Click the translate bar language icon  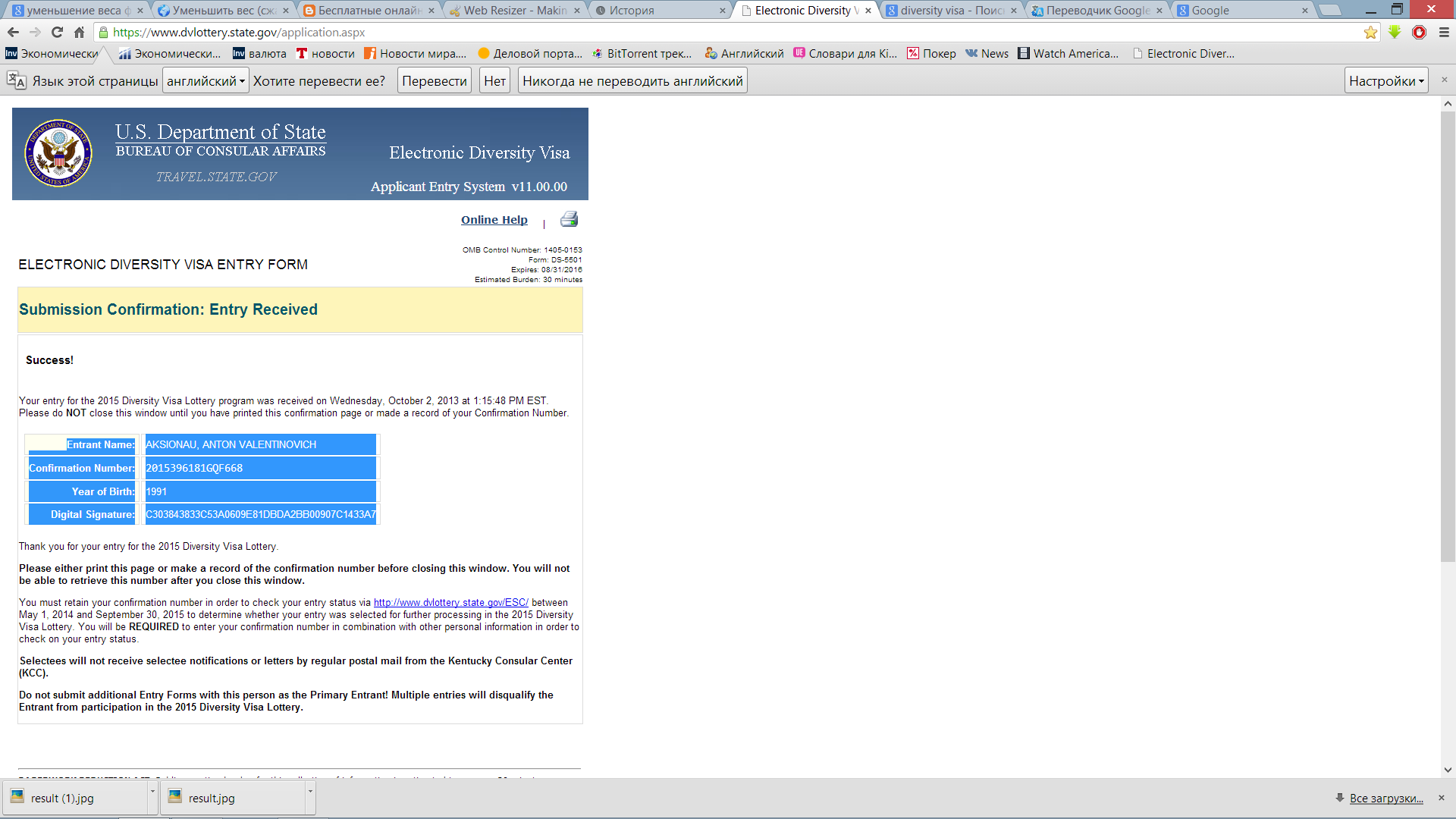click(17, 80)
